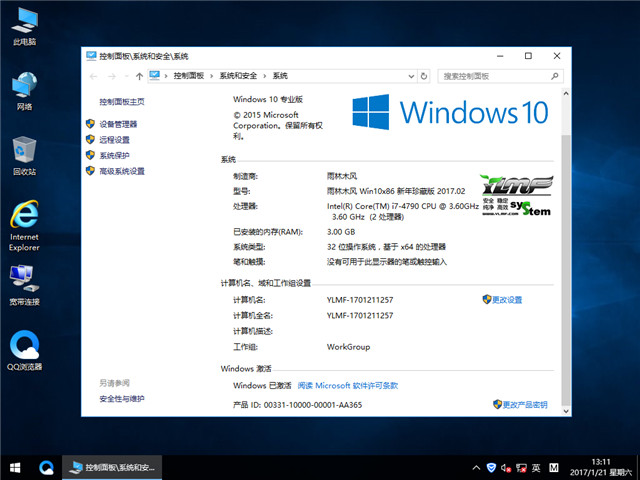Click the scrollbar up arrow
The height and width of the screenshot is (480, 640).
pos(566,93)
